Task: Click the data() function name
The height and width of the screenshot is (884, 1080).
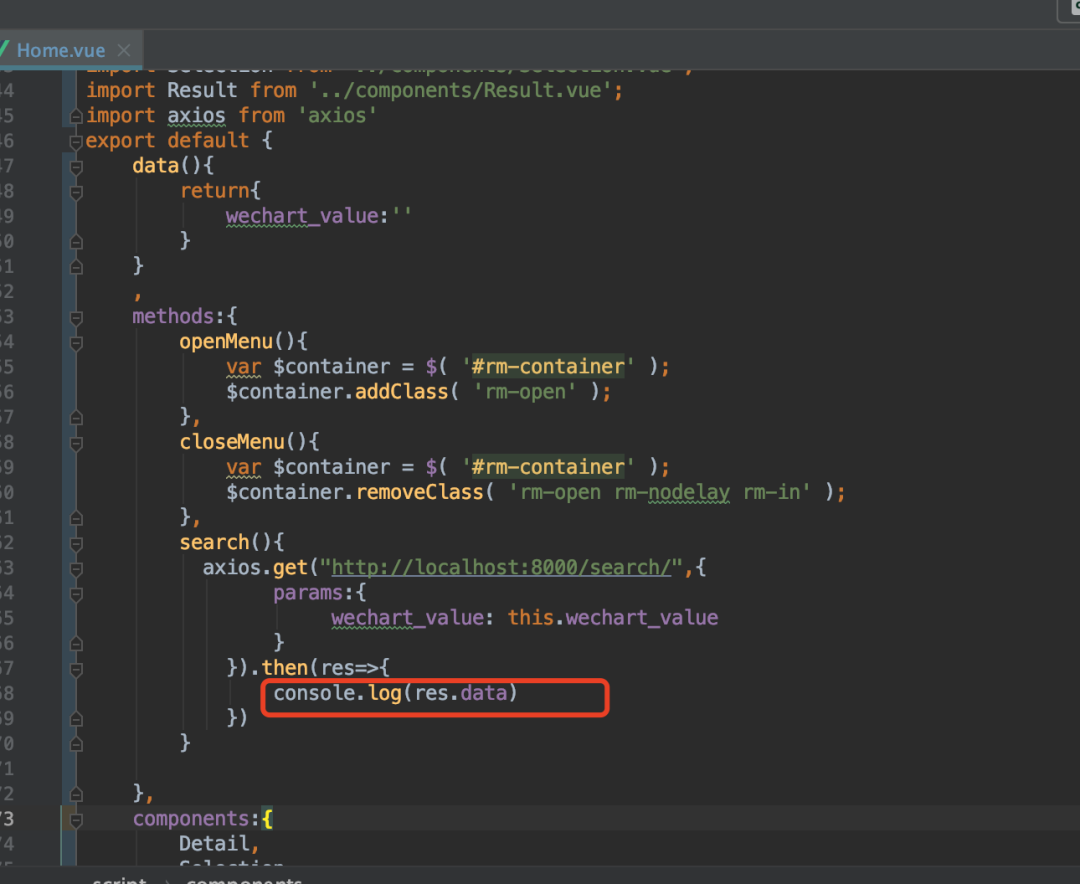Action: 156,165
